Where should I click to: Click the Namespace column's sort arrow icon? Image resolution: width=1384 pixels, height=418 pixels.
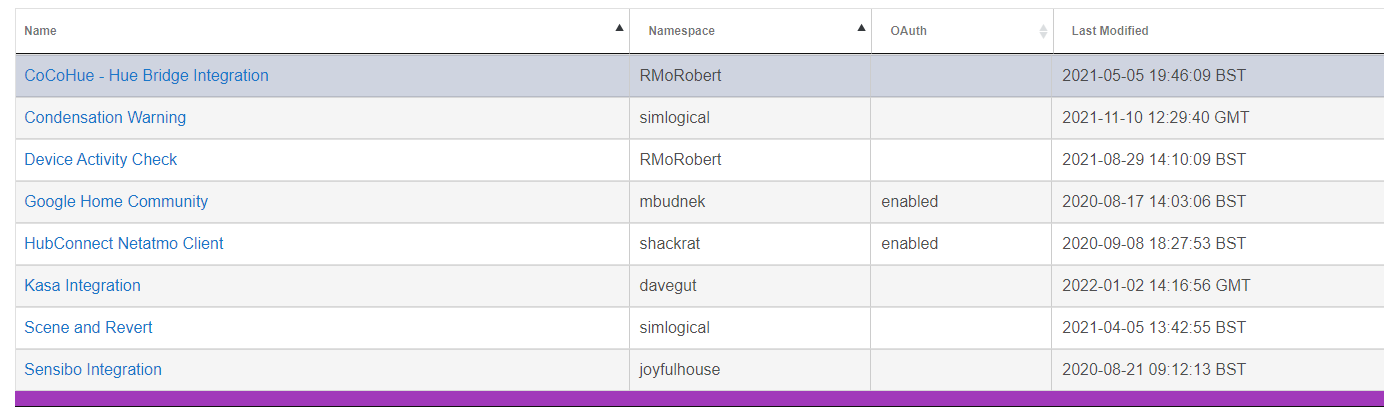861,28
